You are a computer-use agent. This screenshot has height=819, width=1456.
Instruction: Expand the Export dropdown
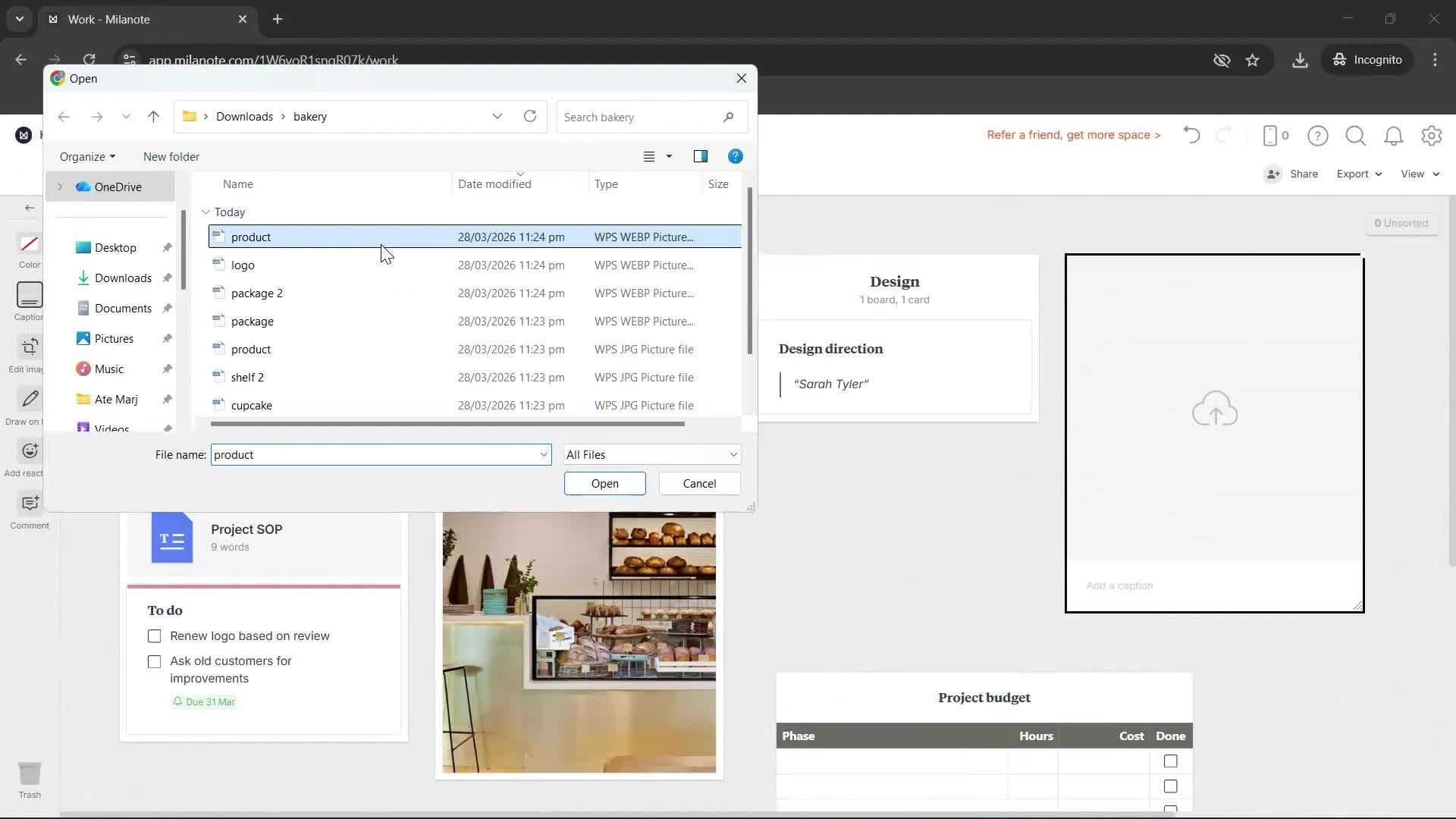[x=1358, y=174]
